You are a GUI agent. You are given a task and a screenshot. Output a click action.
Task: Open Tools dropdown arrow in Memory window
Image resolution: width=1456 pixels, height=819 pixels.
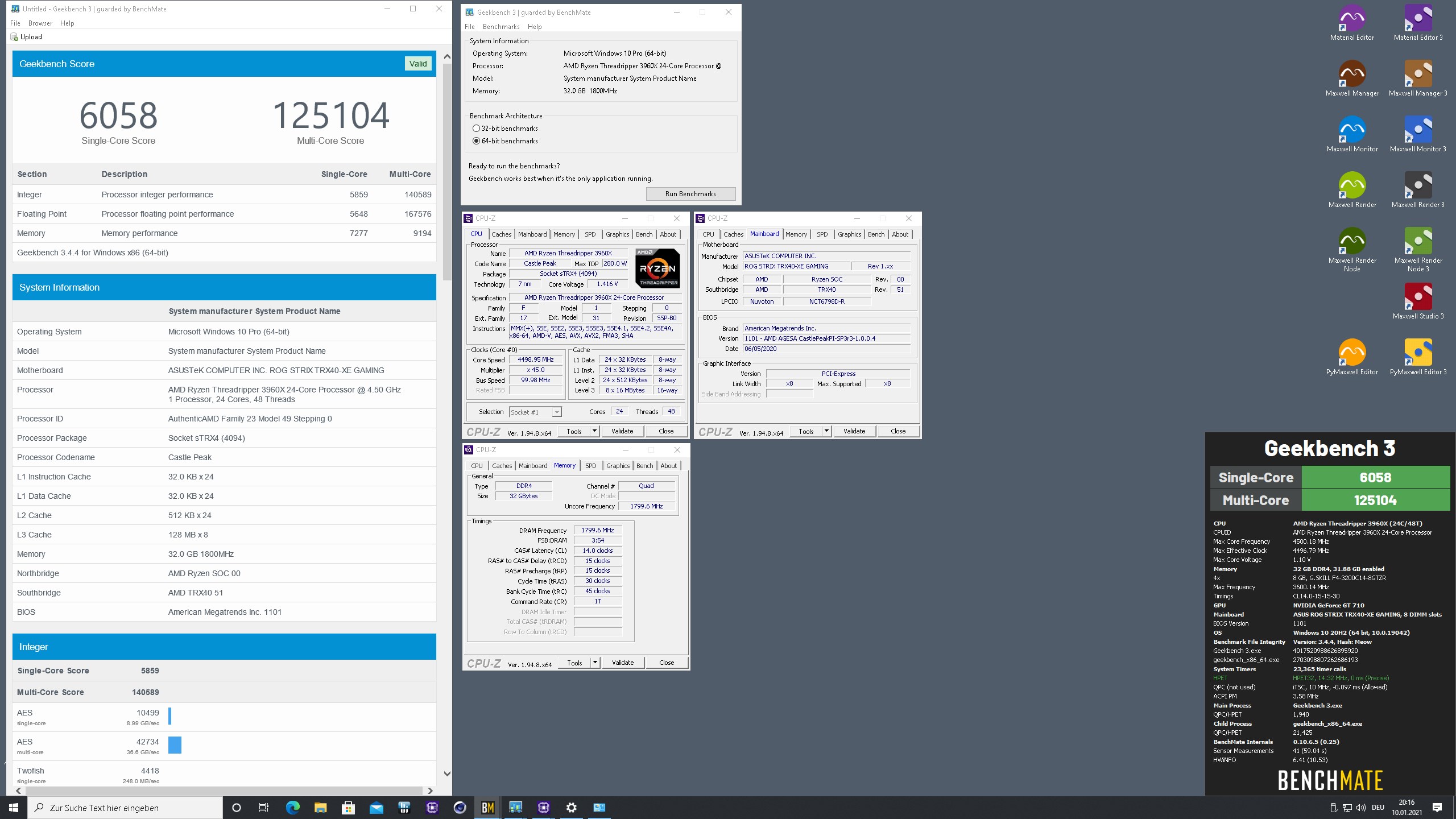click(595, 663)
